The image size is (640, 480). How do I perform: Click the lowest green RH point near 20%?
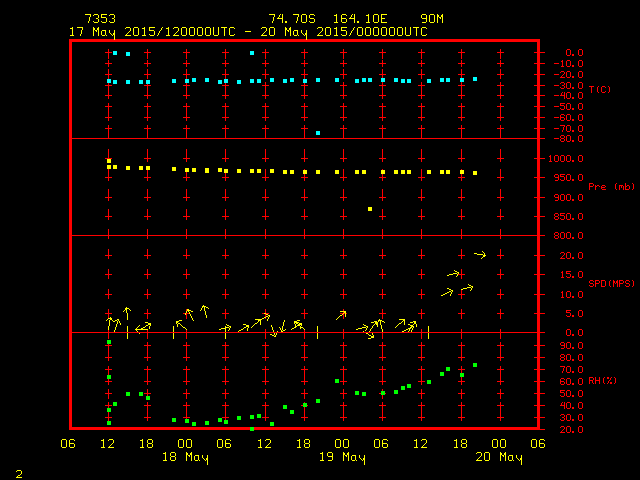pyautogui.click(x=252, y=429)
